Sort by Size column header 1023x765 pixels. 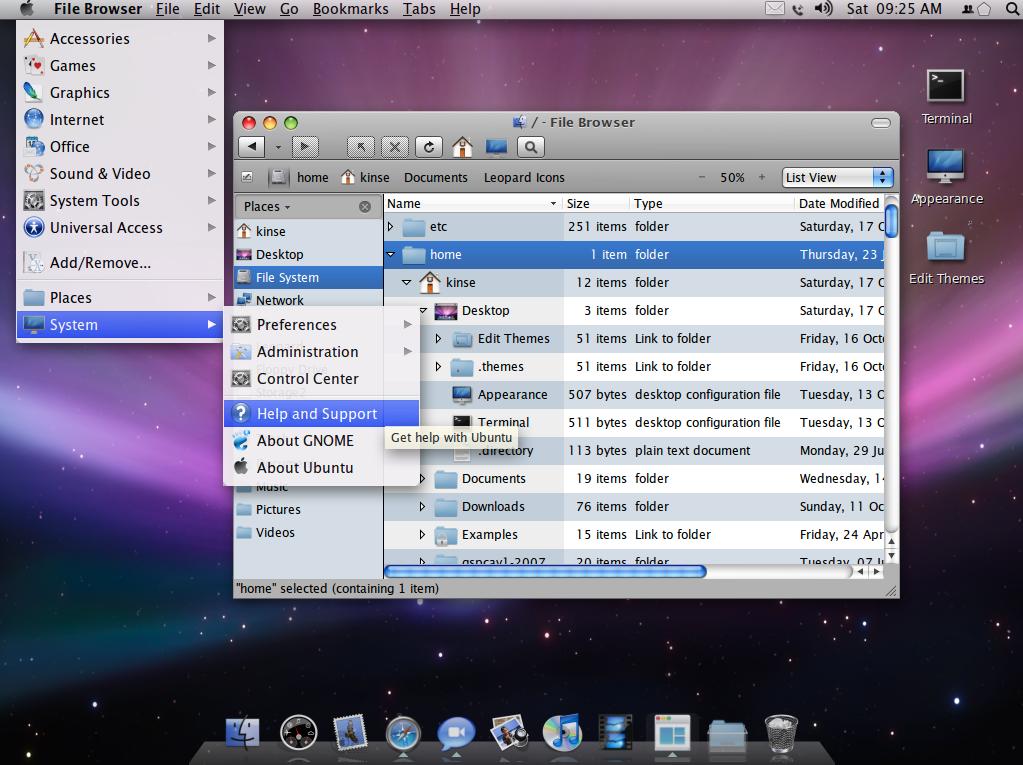[596, 203]
